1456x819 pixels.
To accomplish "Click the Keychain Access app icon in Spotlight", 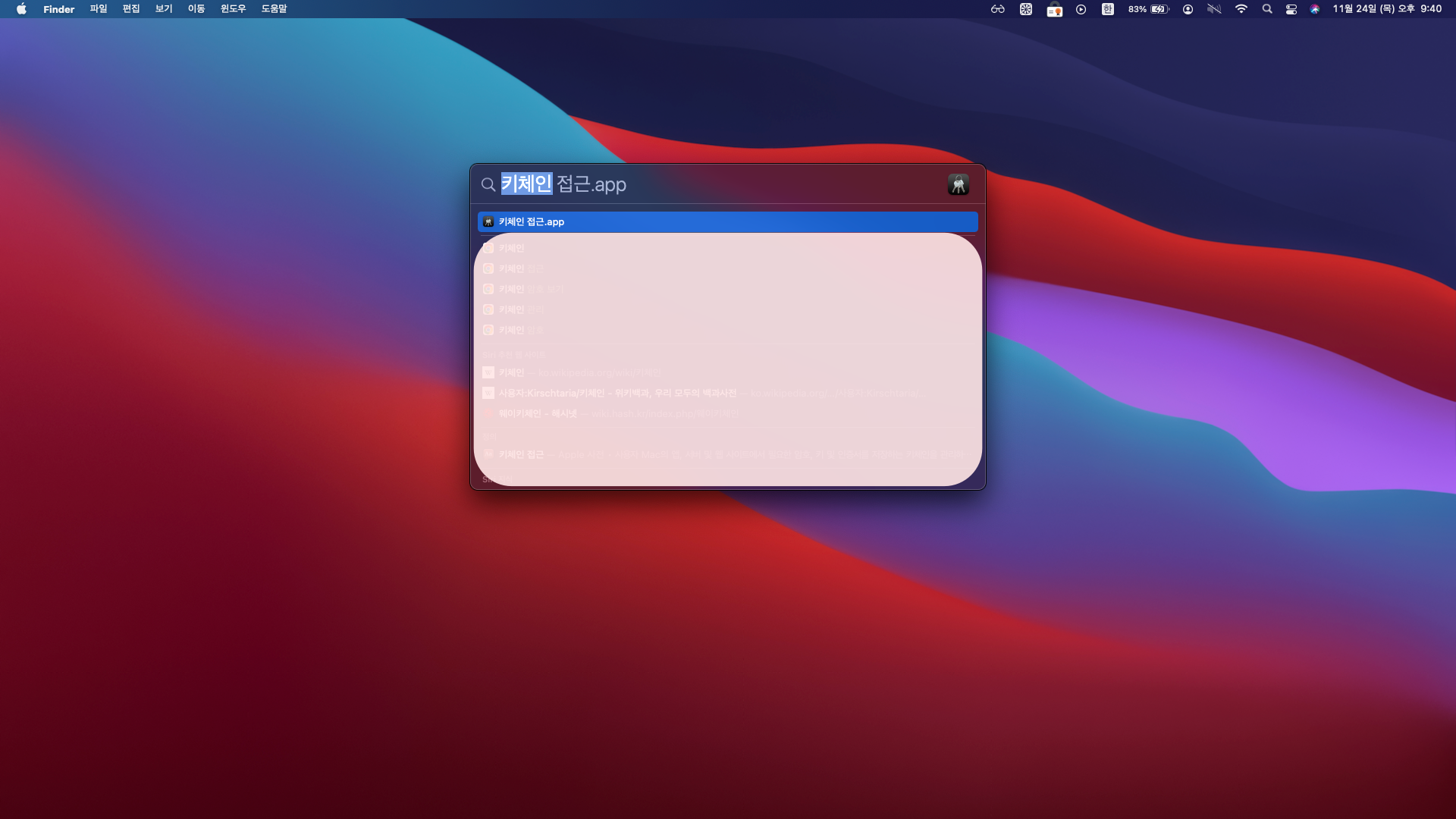I will (x=958, y=184).
